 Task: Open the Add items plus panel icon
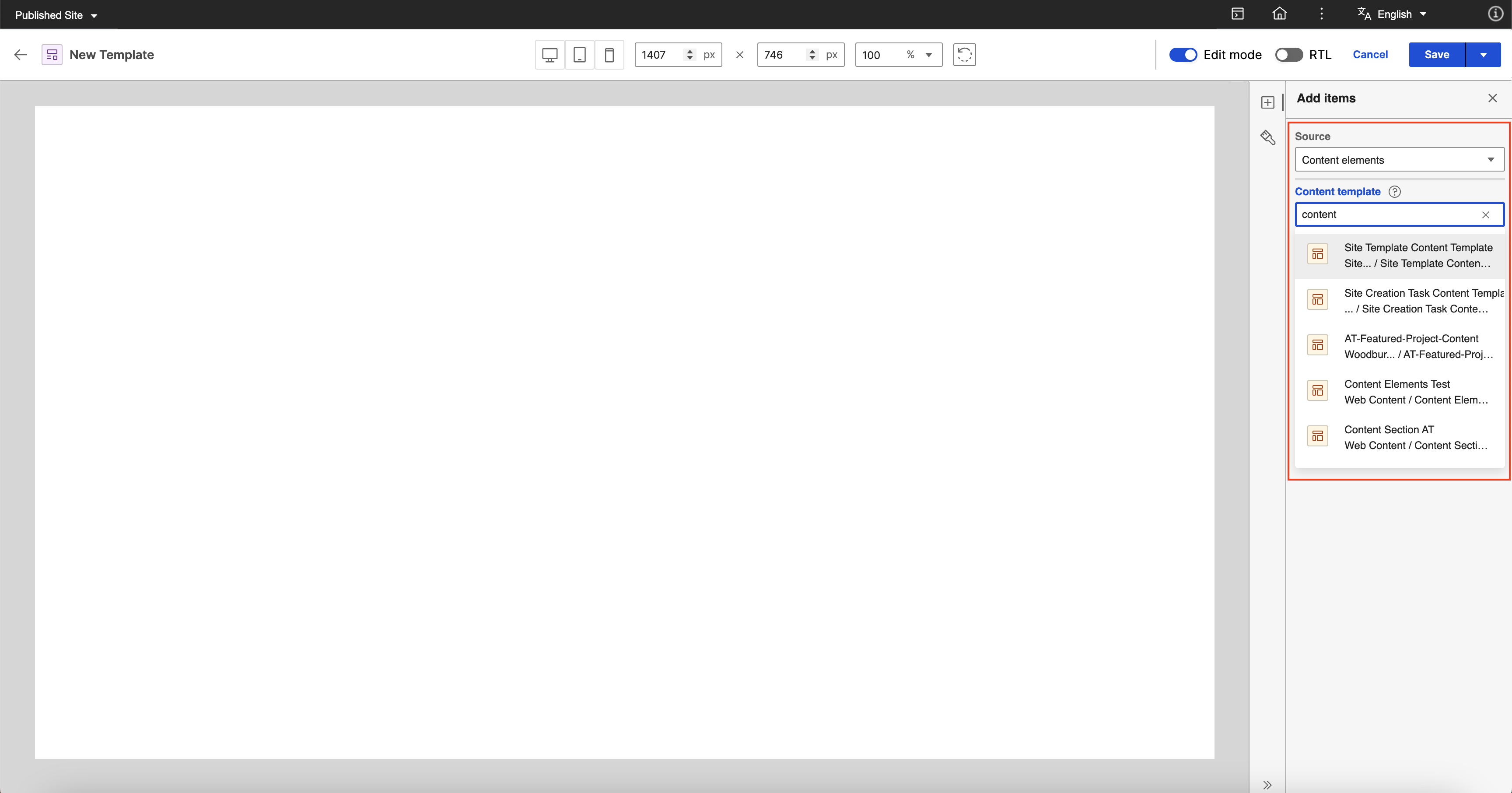[x=1268, y=103]
